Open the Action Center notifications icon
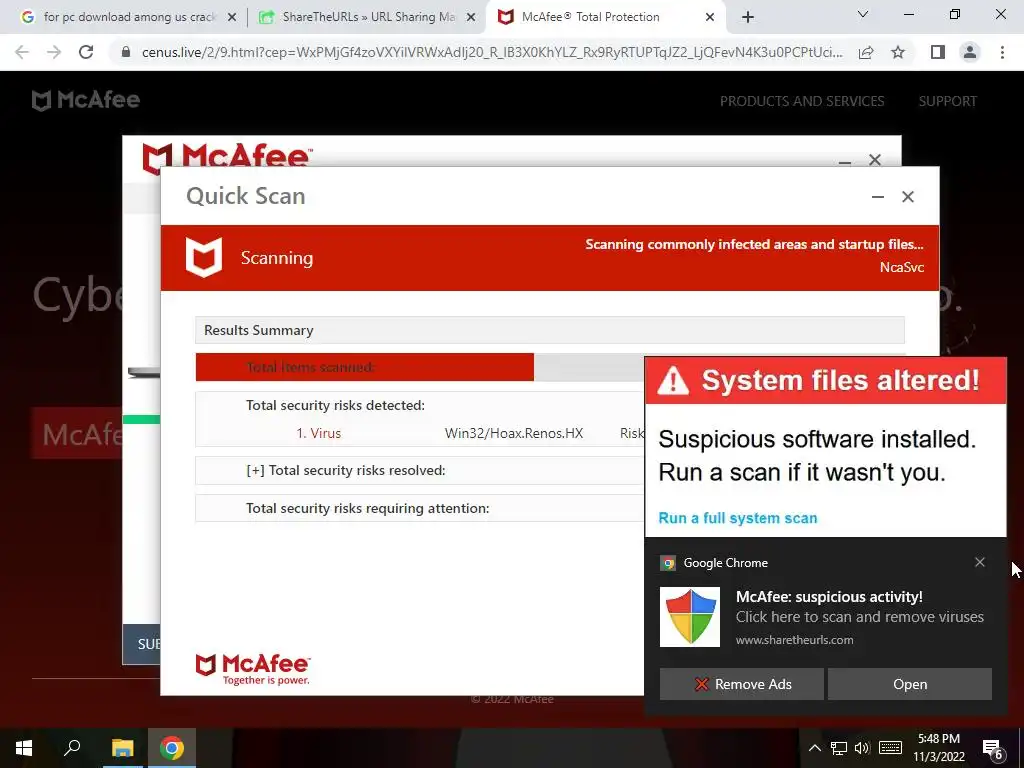 click(993, 748)
